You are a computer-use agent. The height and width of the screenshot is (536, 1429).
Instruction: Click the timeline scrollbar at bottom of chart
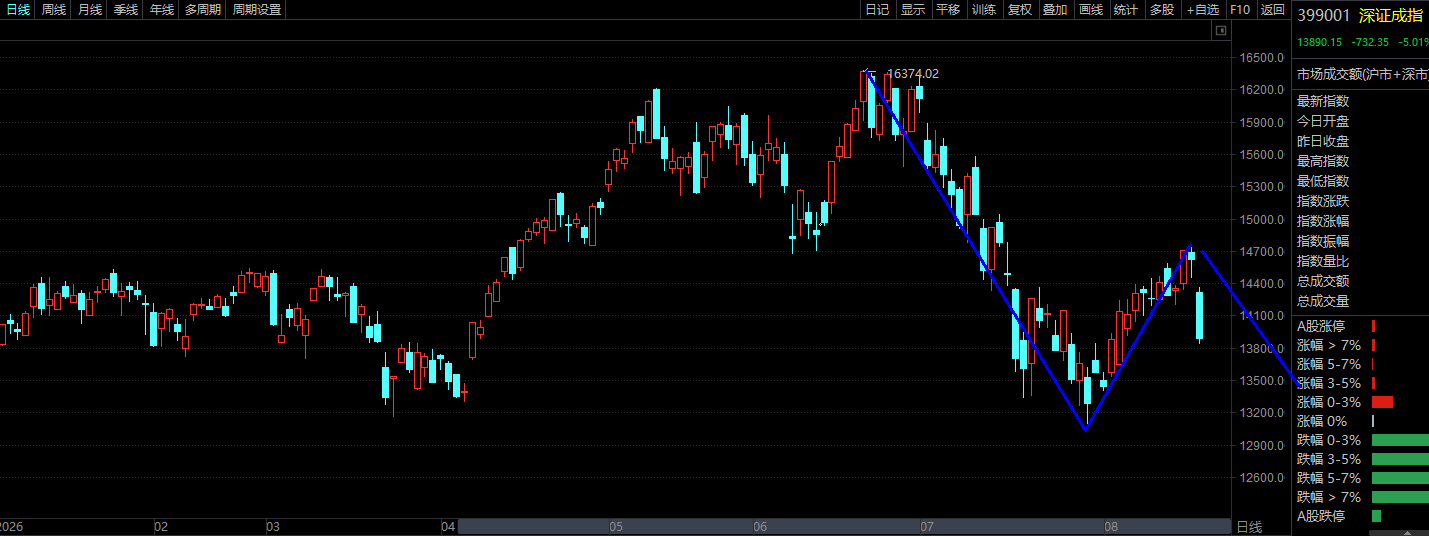point(843,526)
